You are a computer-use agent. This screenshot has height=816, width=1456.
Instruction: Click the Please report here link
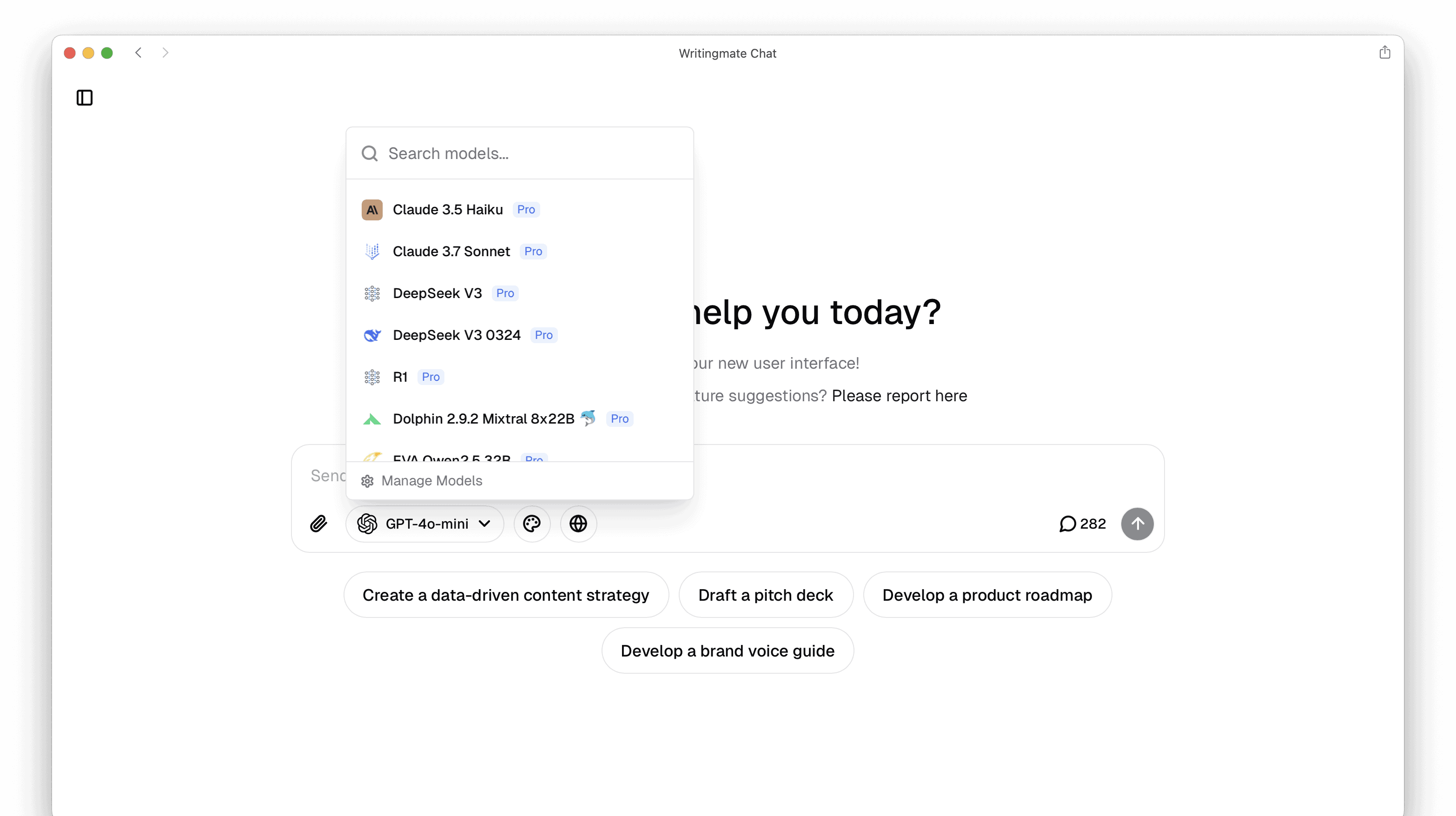click(899, 396)
